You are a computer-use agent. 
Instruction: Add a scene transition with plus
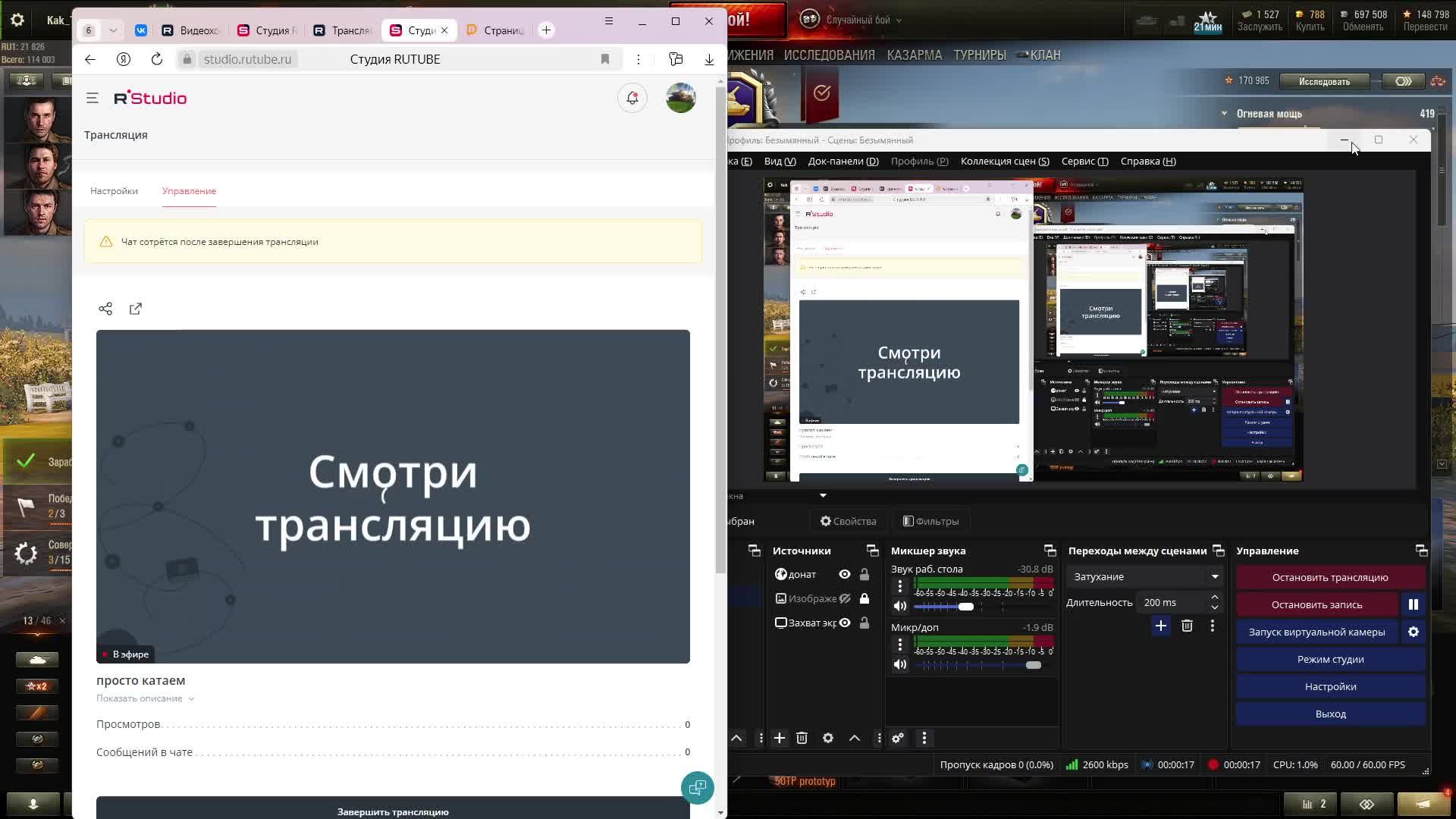(x=1161, y=626)
